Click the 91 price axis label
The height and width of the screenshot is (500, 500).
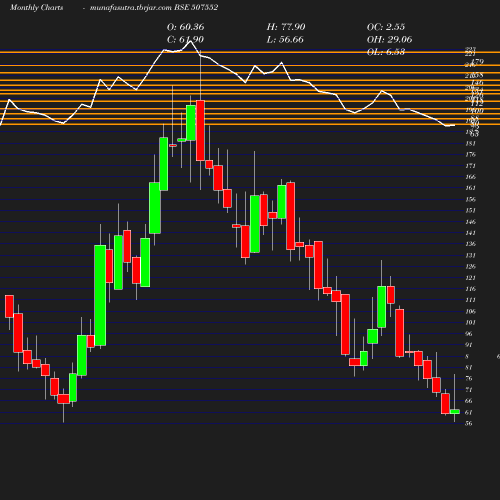point(469,345)
